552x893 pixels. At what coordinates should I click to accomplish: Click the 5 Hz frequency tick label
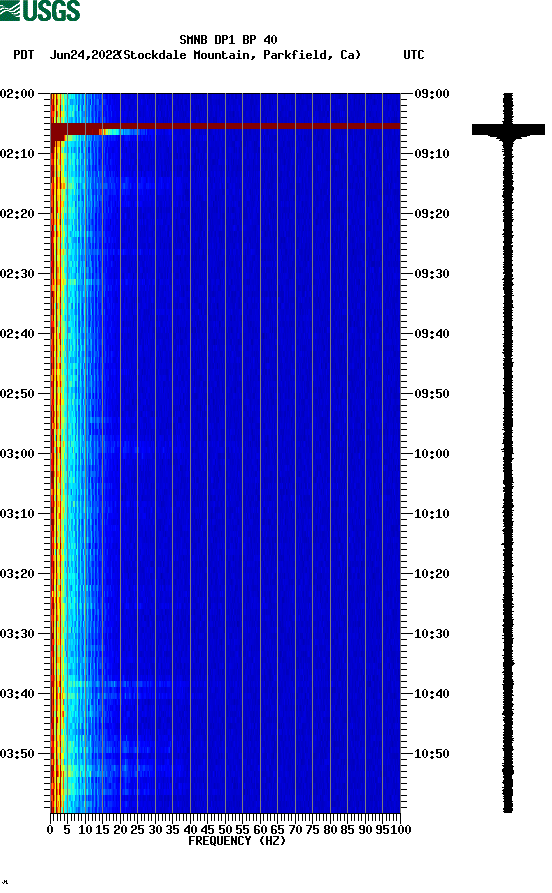tap(67, 830)
